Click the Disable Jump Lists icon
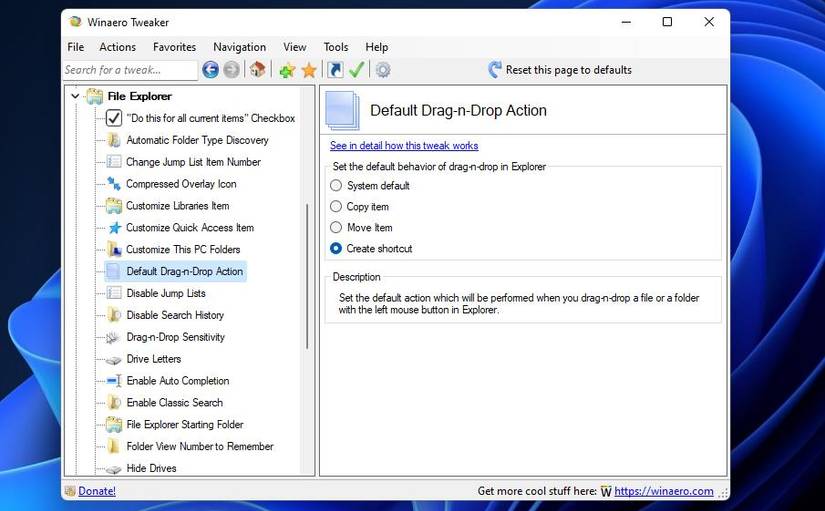The height and width of the screenshot is (511, 825). [114, 293]
